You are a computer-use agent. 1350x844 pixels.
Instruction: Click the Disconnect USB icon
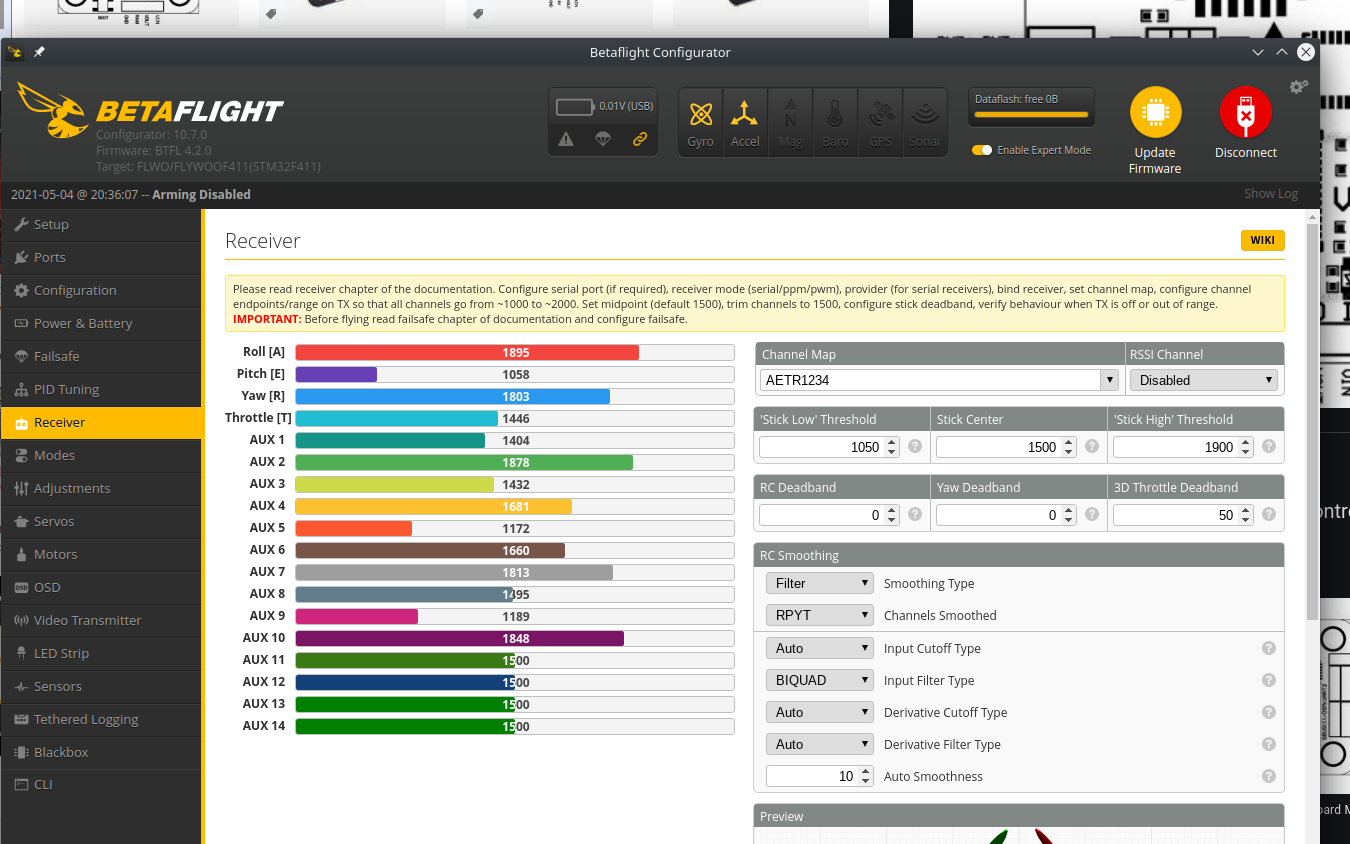(x=1245, y=112)
